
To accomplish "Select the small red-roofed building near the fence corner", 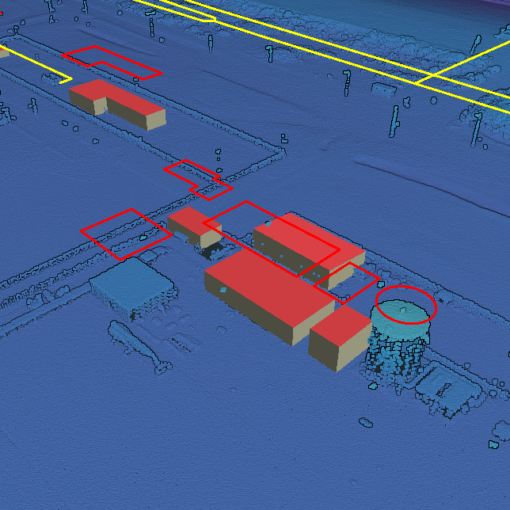I will [x=195, y=227].
